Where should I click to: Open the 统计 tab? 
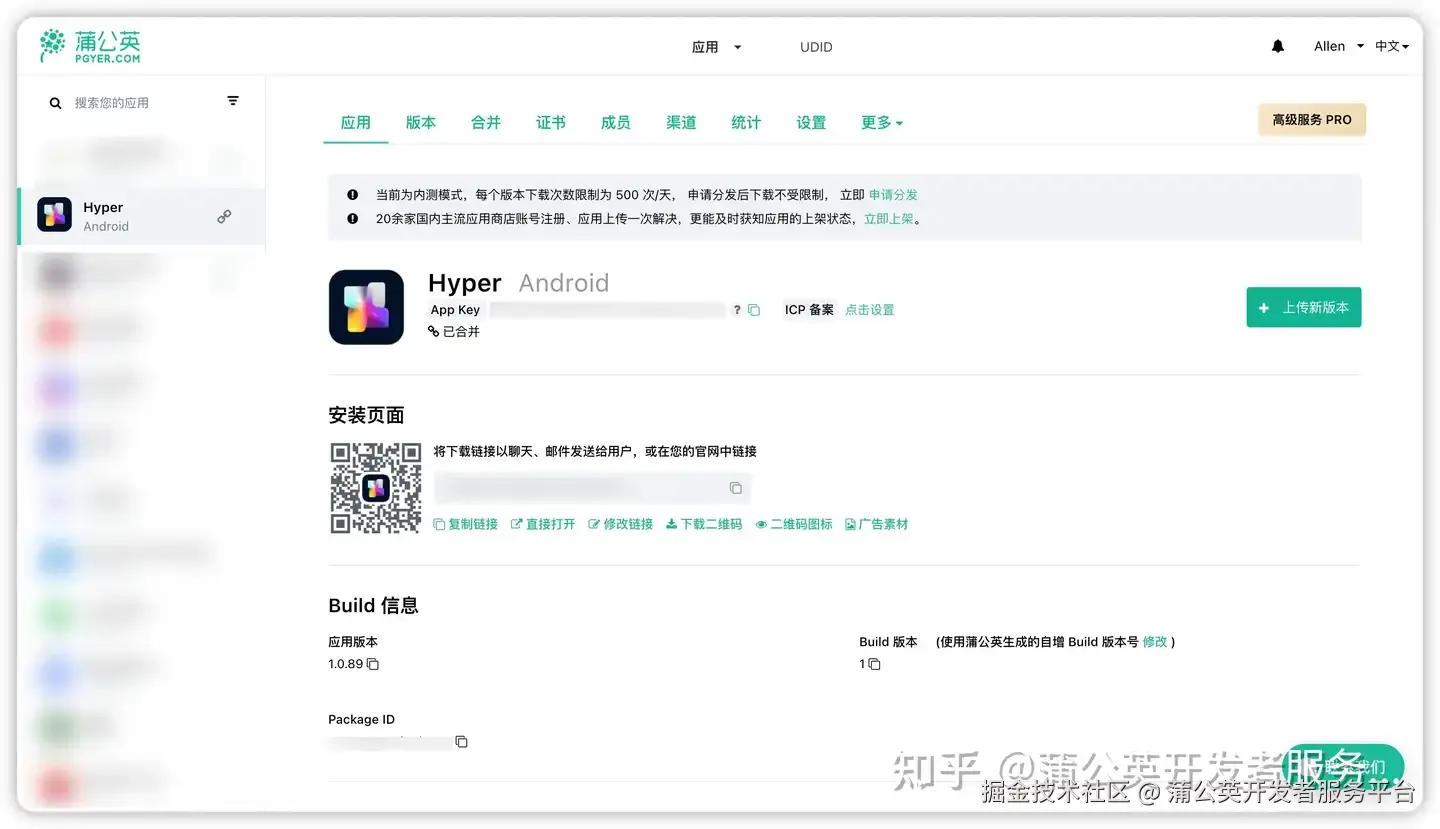[746, 122]
